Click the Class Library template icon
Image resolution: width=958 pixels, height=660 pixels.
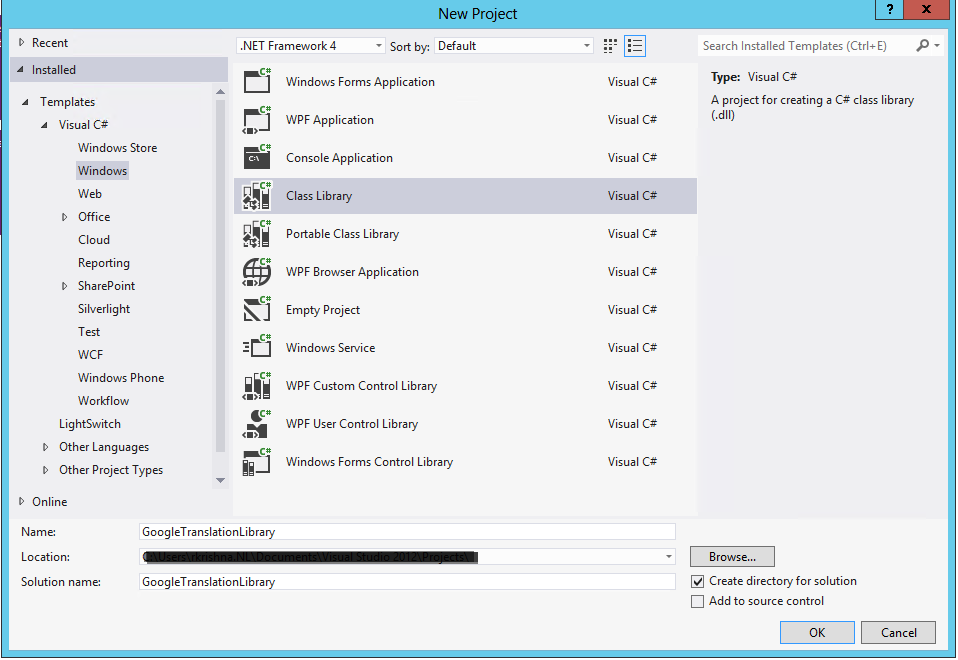point(256,195)
